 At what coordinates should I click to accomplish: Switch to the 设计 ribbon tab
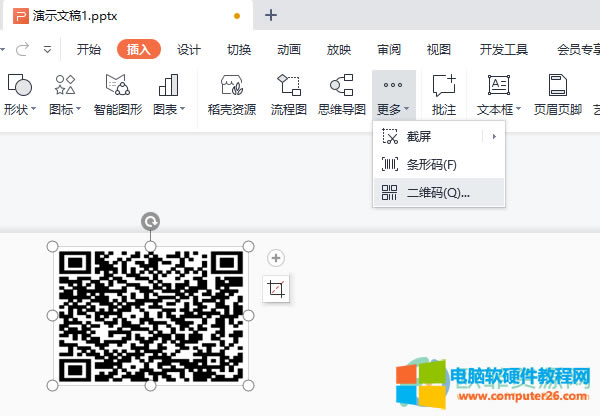click(189, 50)
